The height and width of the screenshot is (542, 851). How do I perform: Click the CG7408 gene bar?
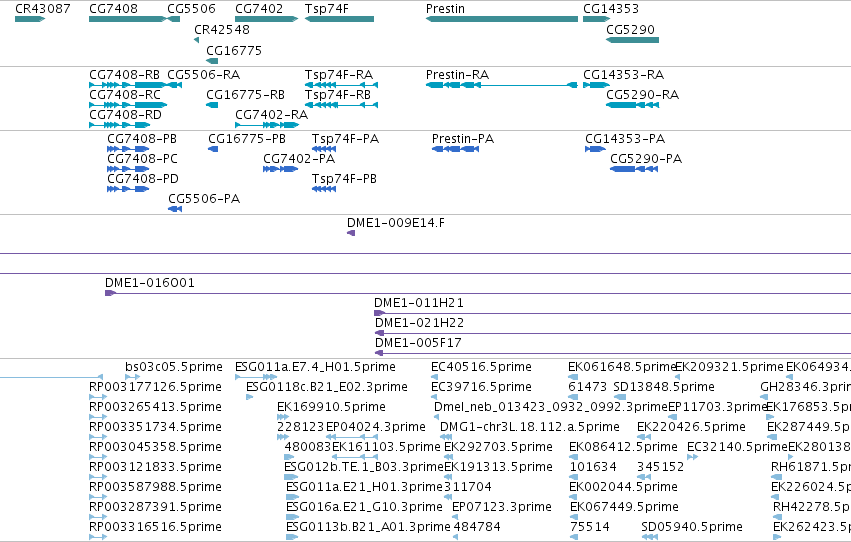pyautogui.click(x=128, y=19)
